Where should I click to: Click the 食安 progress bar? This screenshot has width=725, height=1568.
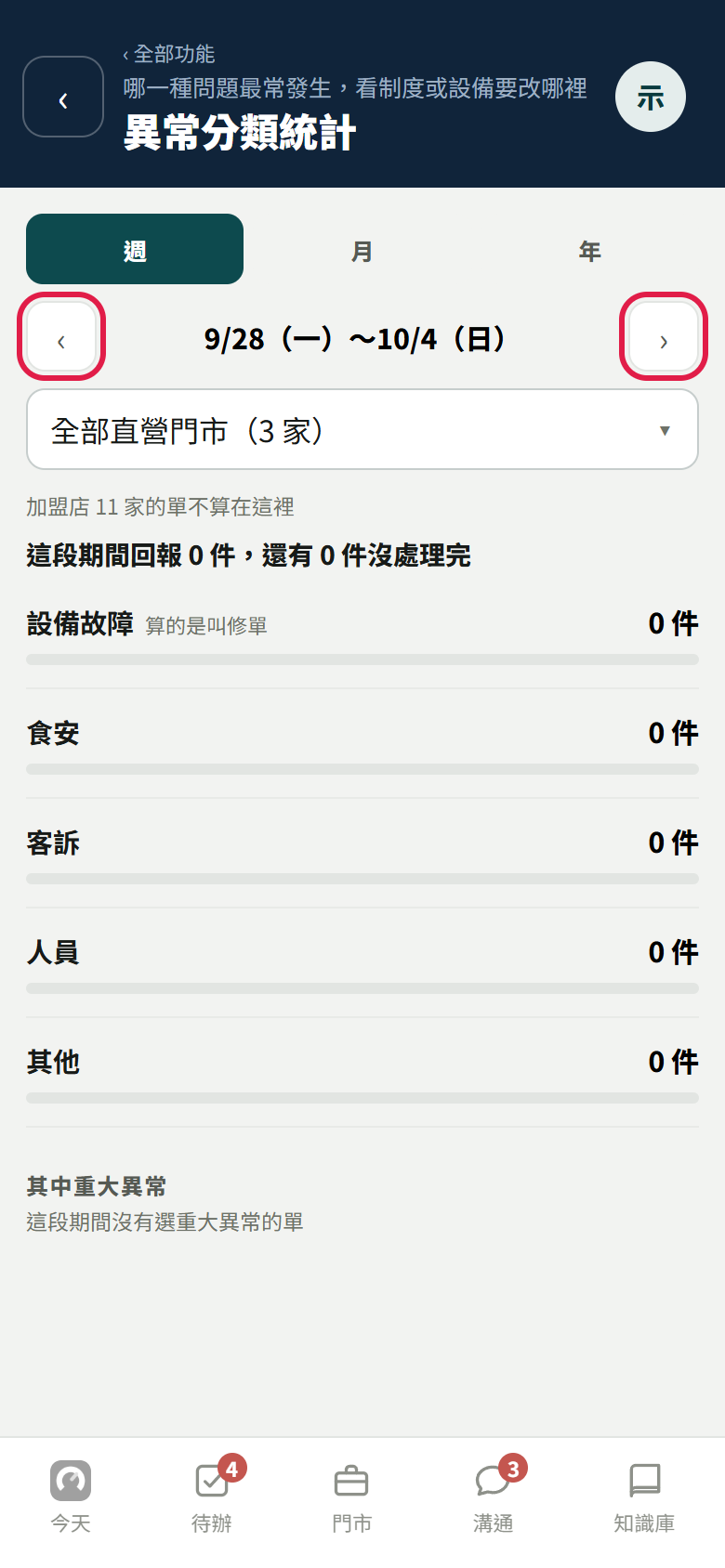(x=362, y=769)
